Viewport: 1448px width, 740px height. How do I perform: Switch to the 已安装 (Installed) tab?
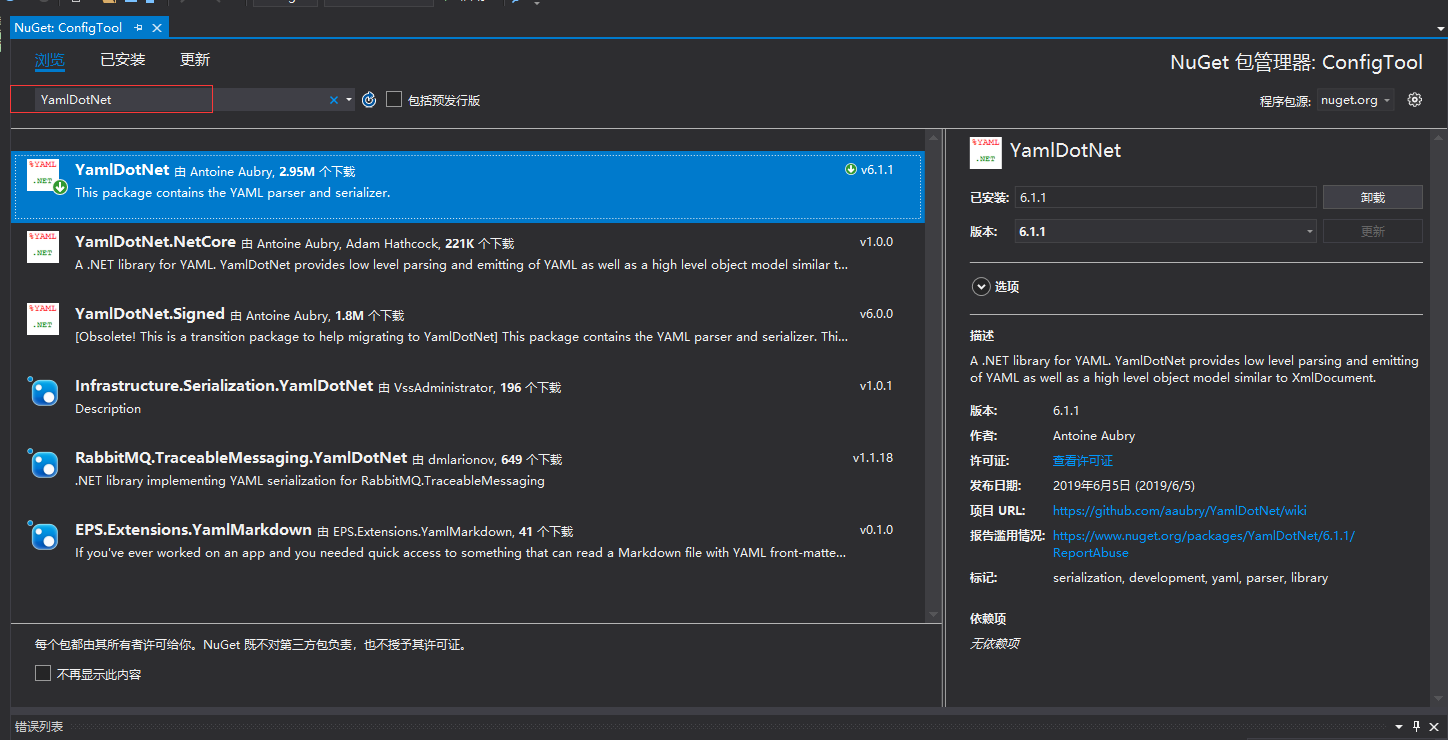pos(123,60)
